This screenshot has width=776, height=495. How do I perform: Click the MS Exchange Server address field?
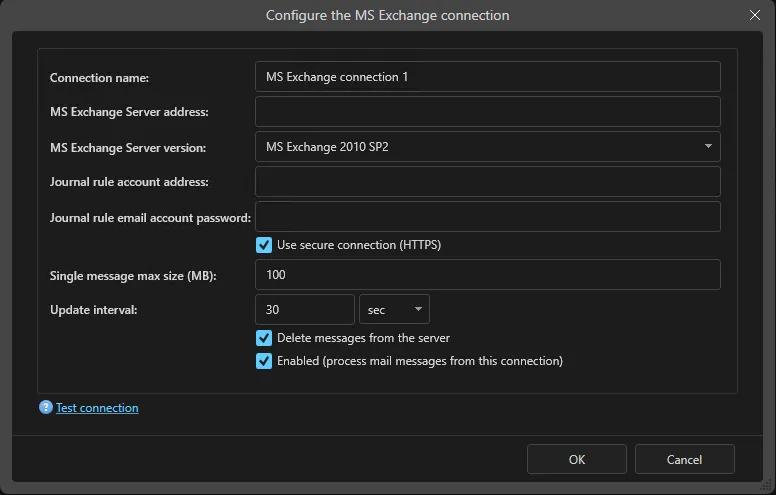(487, 111)
